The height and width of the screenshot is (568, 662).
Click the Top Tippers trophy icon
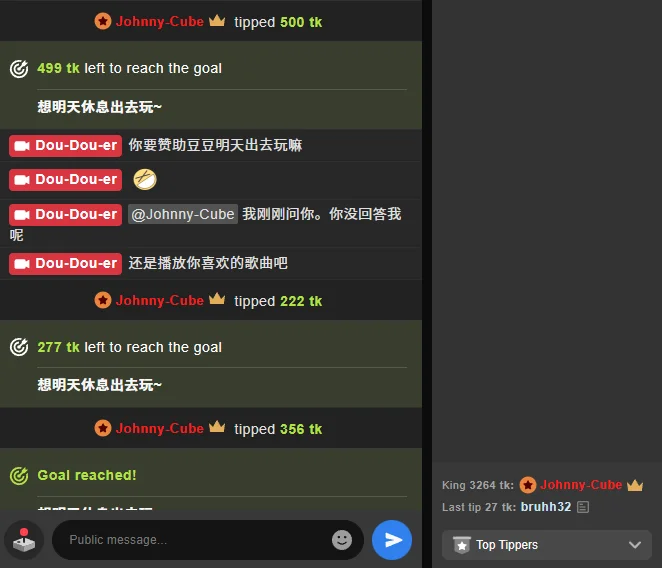pos(461,545)
